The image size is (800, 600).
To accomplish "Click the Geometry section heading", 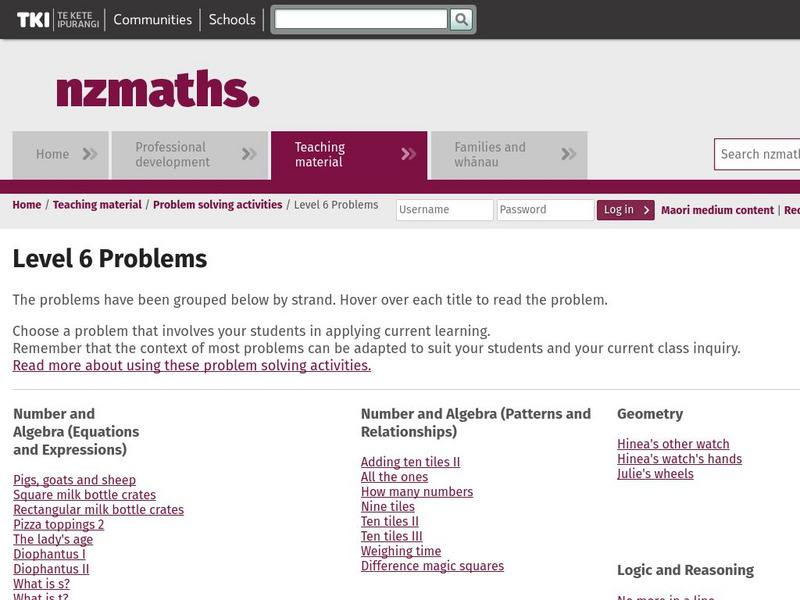I will click(650, 414).
